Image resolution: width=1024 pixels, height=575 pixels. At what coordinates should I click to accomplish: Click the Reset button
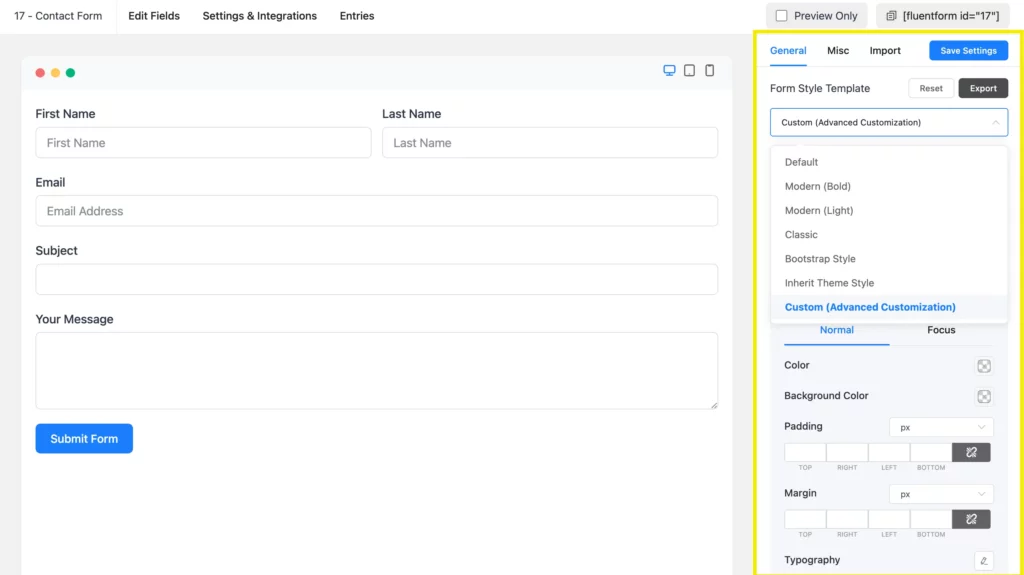931,88
